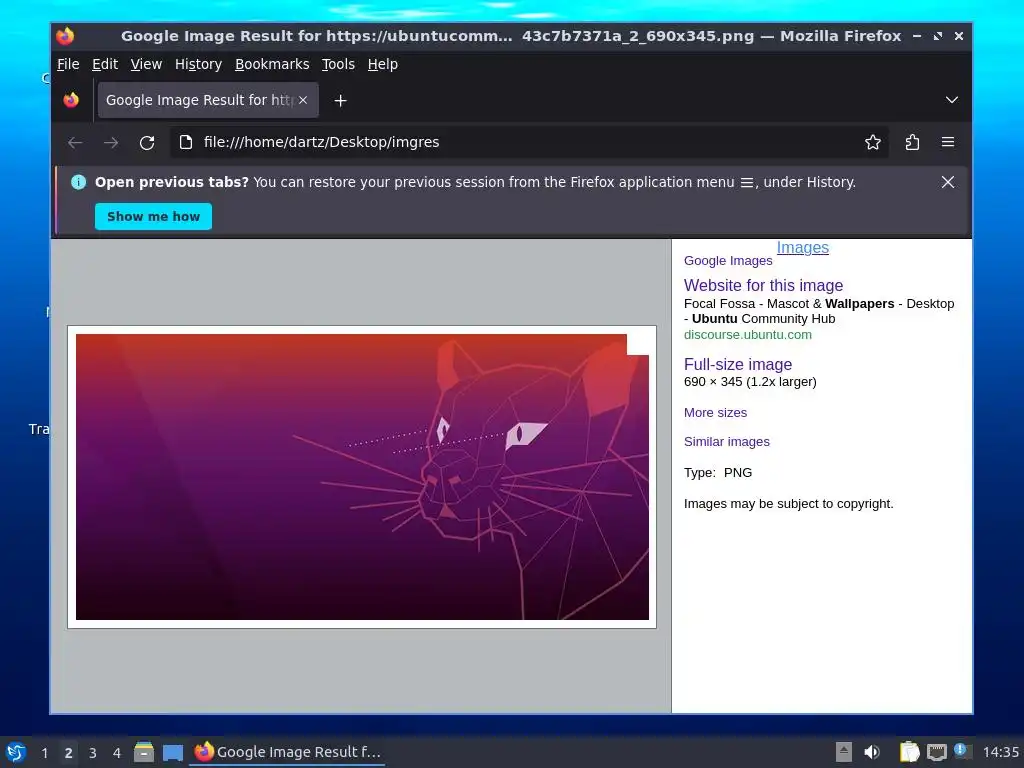
Task: Open the Tools menu
Action: pos(338,64)
